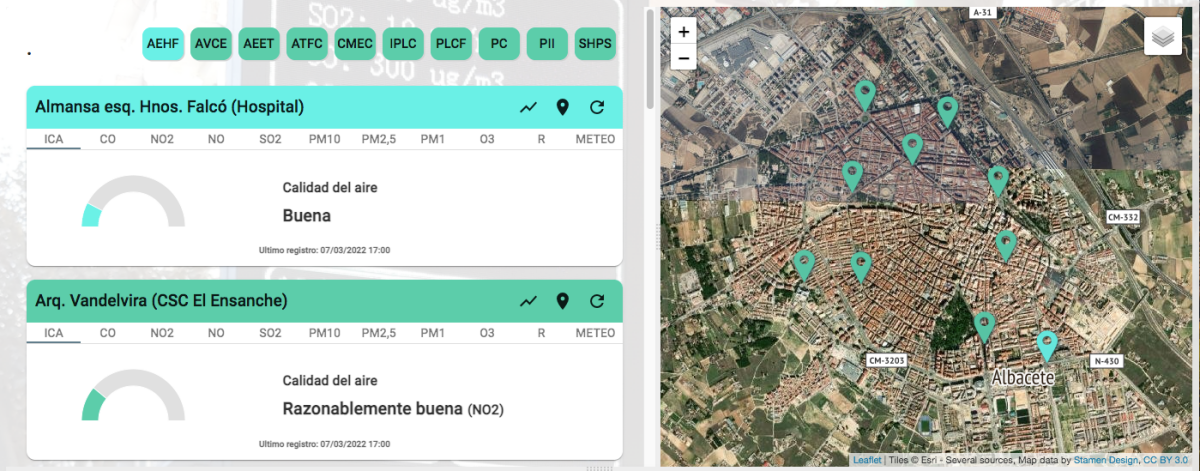Open O3 tab in Arq. Vandelvira card
1200x471 pixels.
pyautogui.click(x=487, y=332)
